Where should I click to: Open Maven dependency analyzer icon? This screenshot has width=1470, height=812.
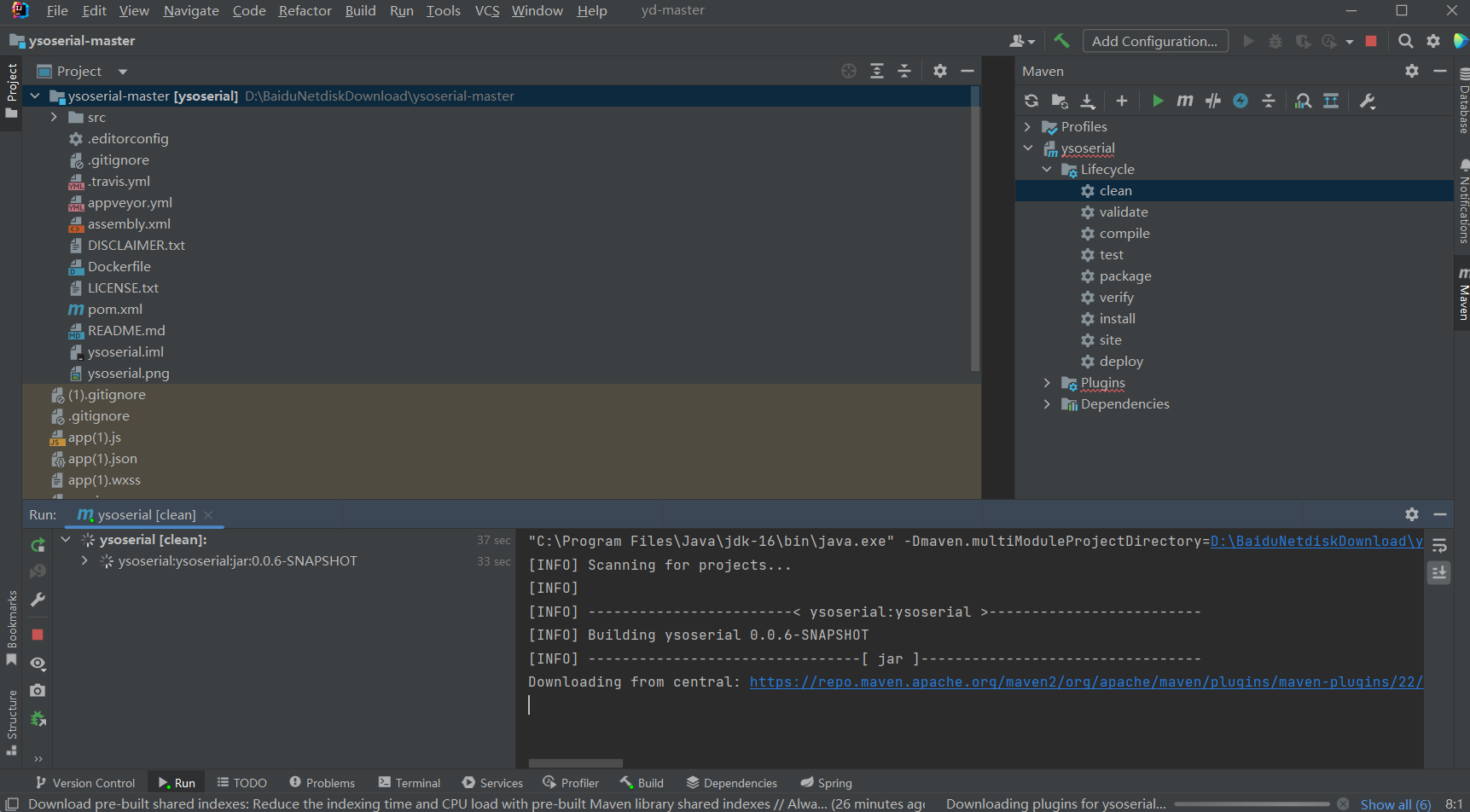click(1303, 101)
